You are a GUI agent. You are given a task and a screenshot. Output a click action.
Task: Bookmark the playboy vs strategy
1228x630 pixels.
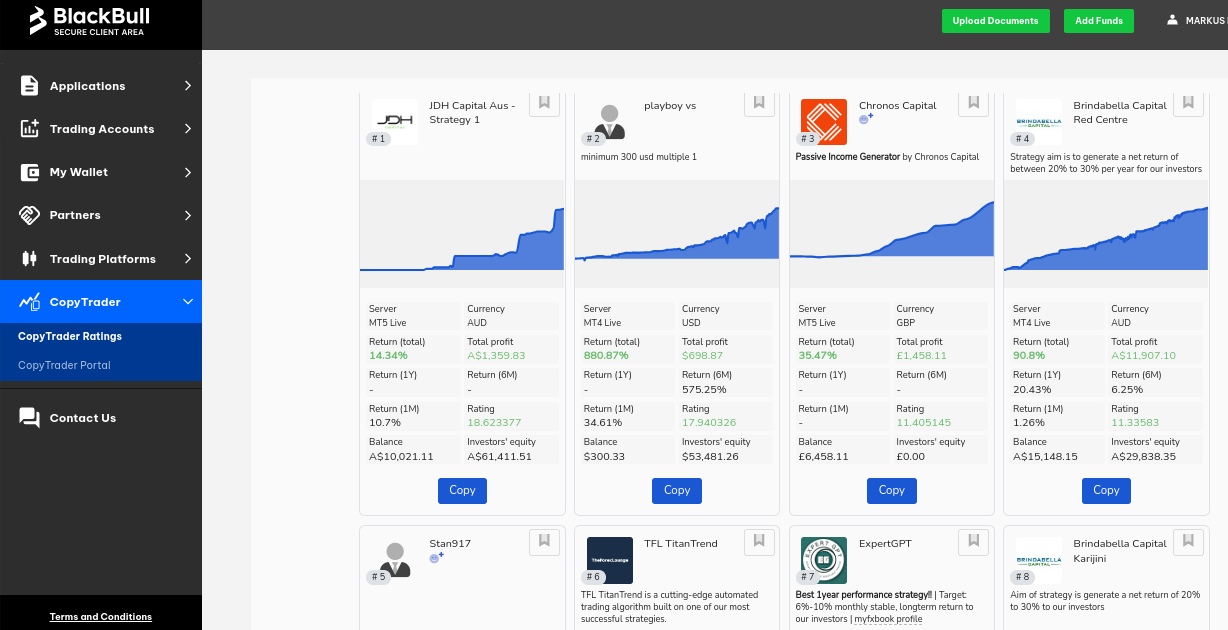tap(759, 103)
